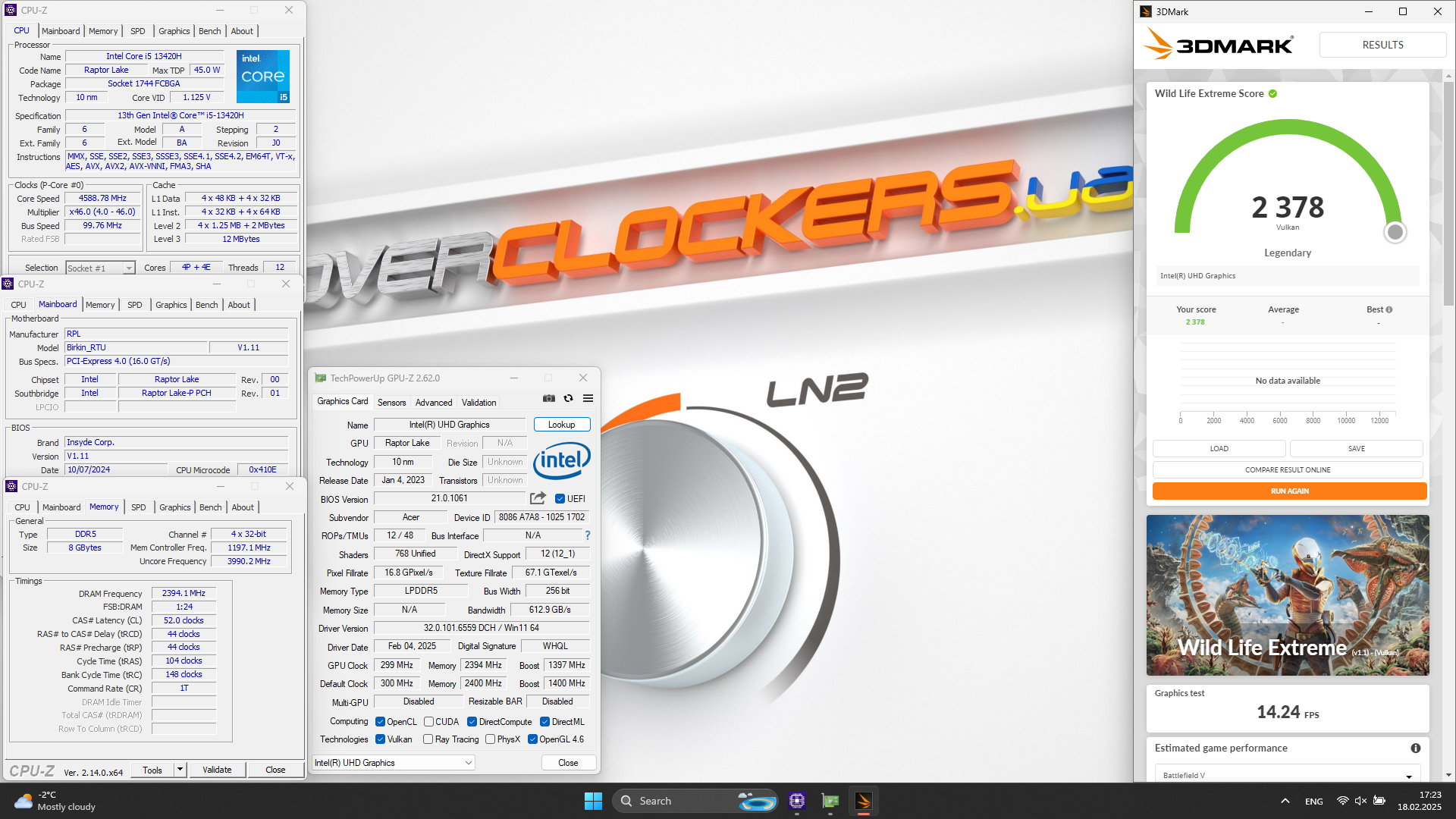Click the green verified checkmark beside score

point(1272,94)
